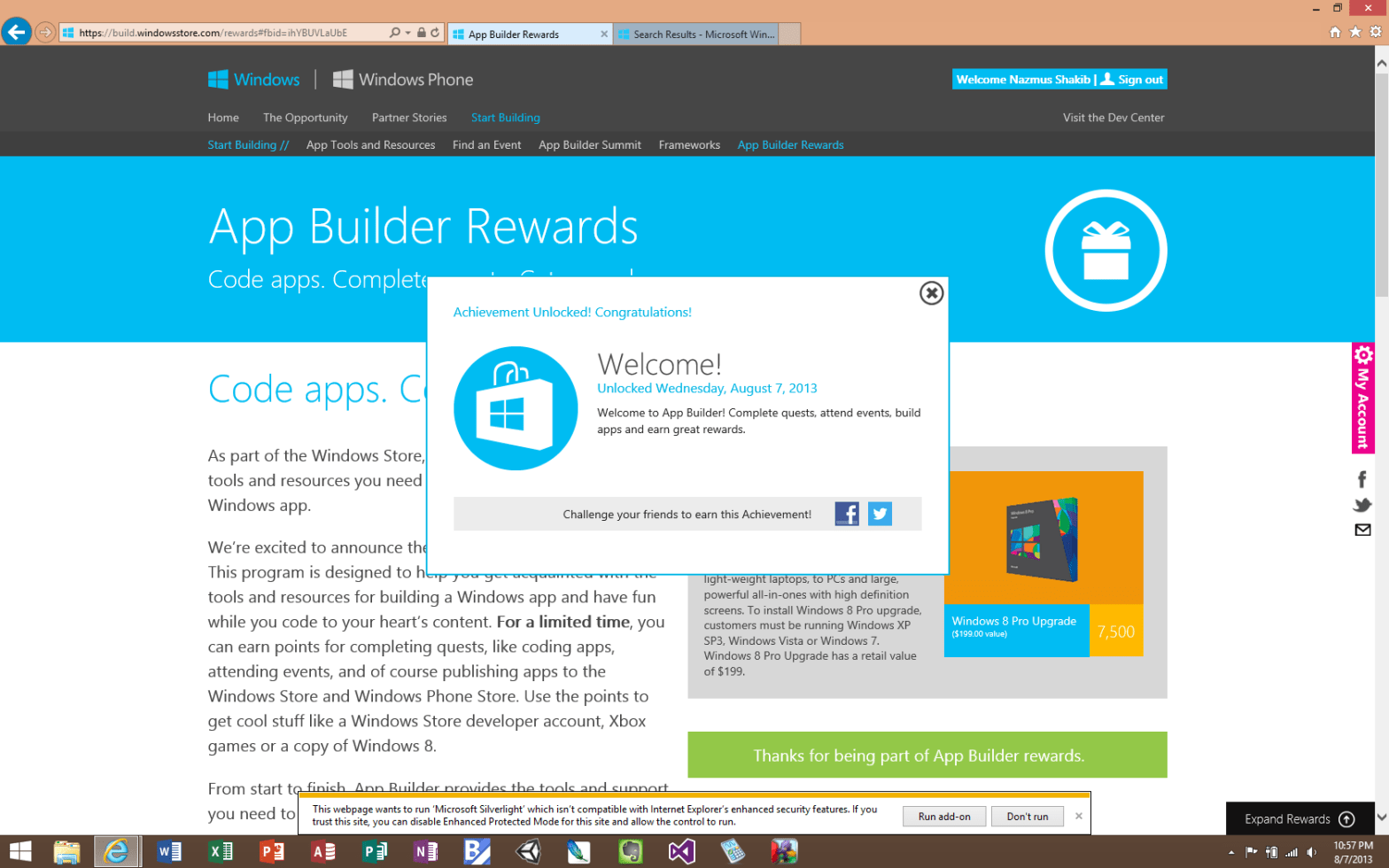Open the My Account side panel
This screenshot has height=868, width=1389.
(1362, 398)
